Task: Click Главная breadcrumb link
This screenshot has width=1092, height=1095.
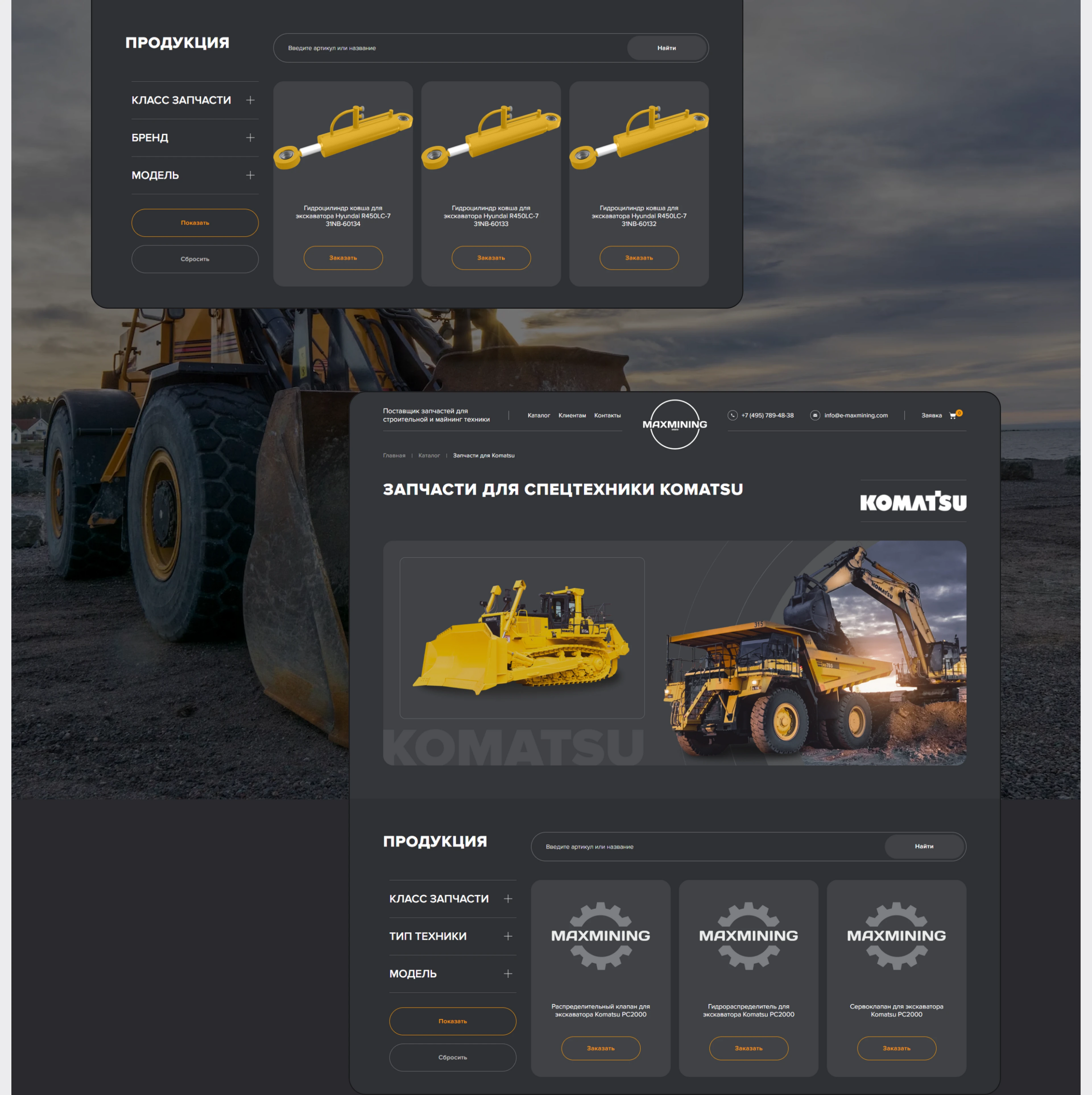Action: (x=394, y=456)
